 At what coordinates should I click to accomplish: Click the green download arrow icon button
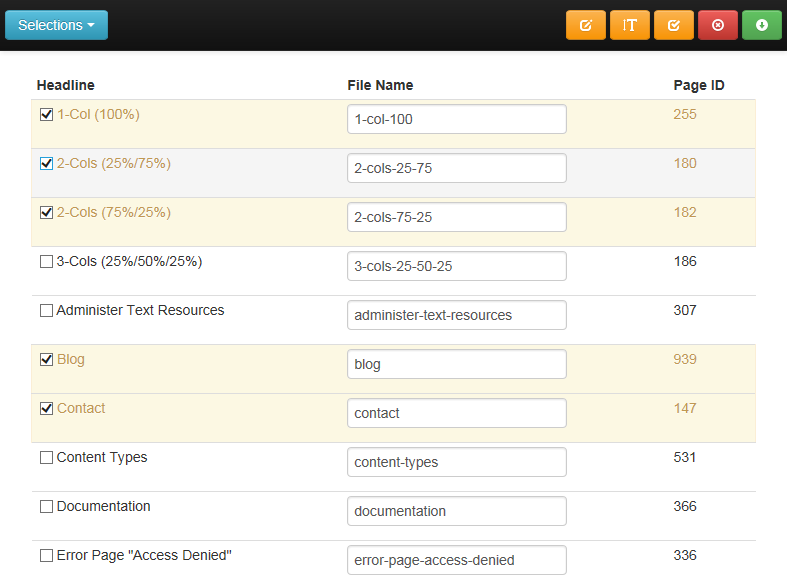pyautogui.click(x=762, y=25)
